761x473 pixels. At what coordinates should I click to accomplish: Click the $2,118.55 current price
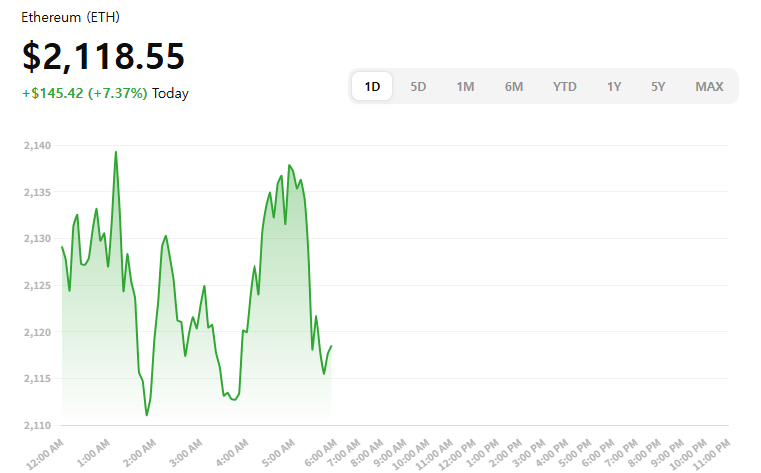pos(104,57)
